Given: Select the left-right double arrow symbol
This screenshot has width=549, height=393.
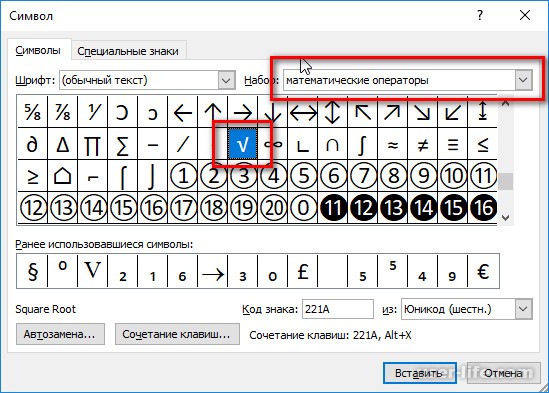Looking at the screenshot, I should point(303,112).
